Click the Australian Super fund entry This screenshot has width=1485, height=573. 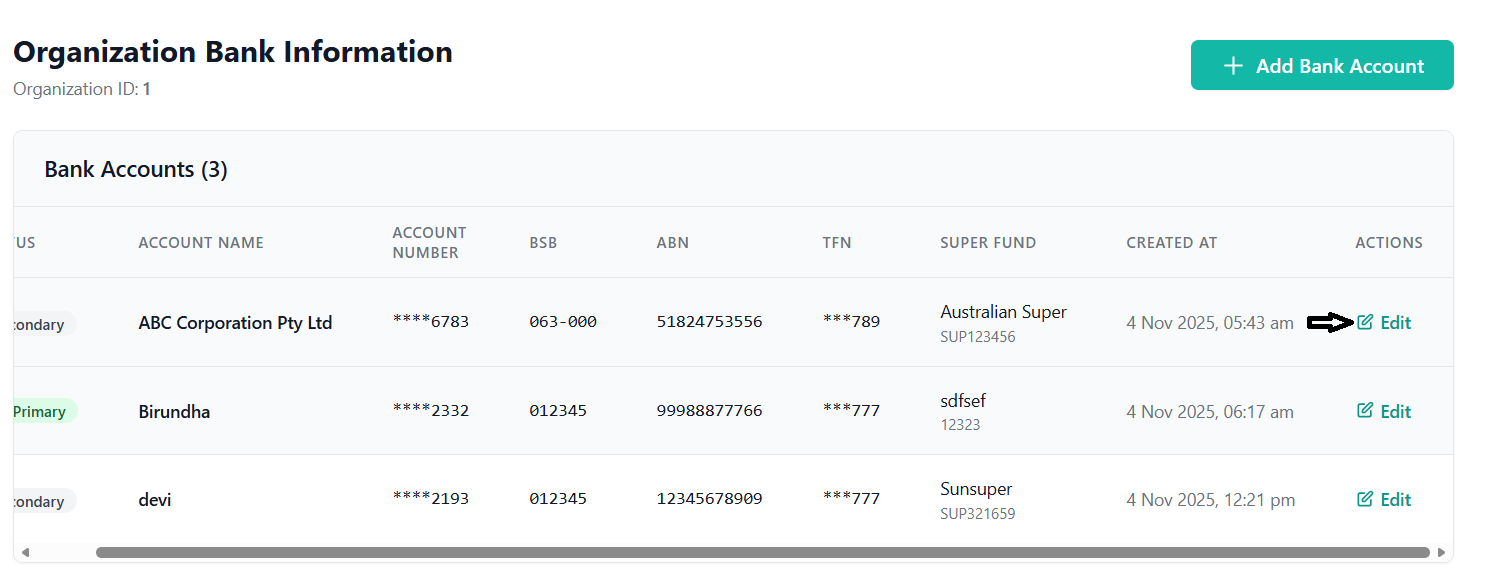[x=1003, y=312]
